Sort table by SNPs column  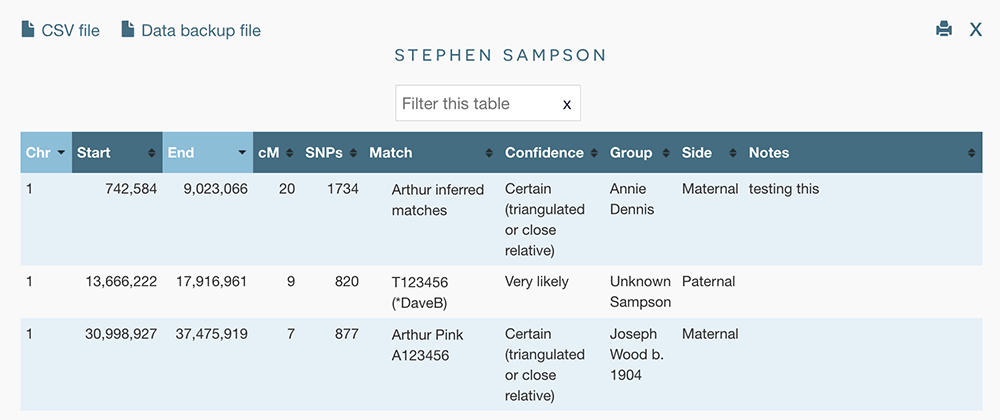pyautogui.click(x=329, y=153)
